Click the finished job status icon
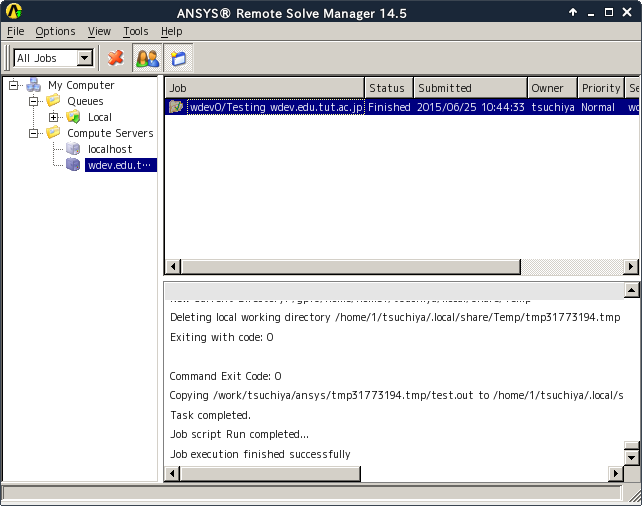This screenshot has height=506, width=642. pos(176,107)
